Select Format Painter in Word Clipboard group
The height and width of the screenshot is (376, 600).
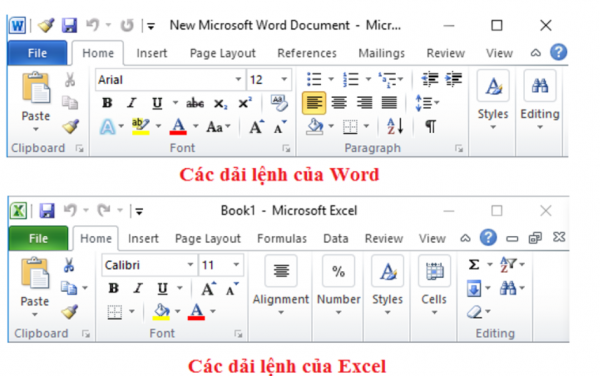(71, 126)
